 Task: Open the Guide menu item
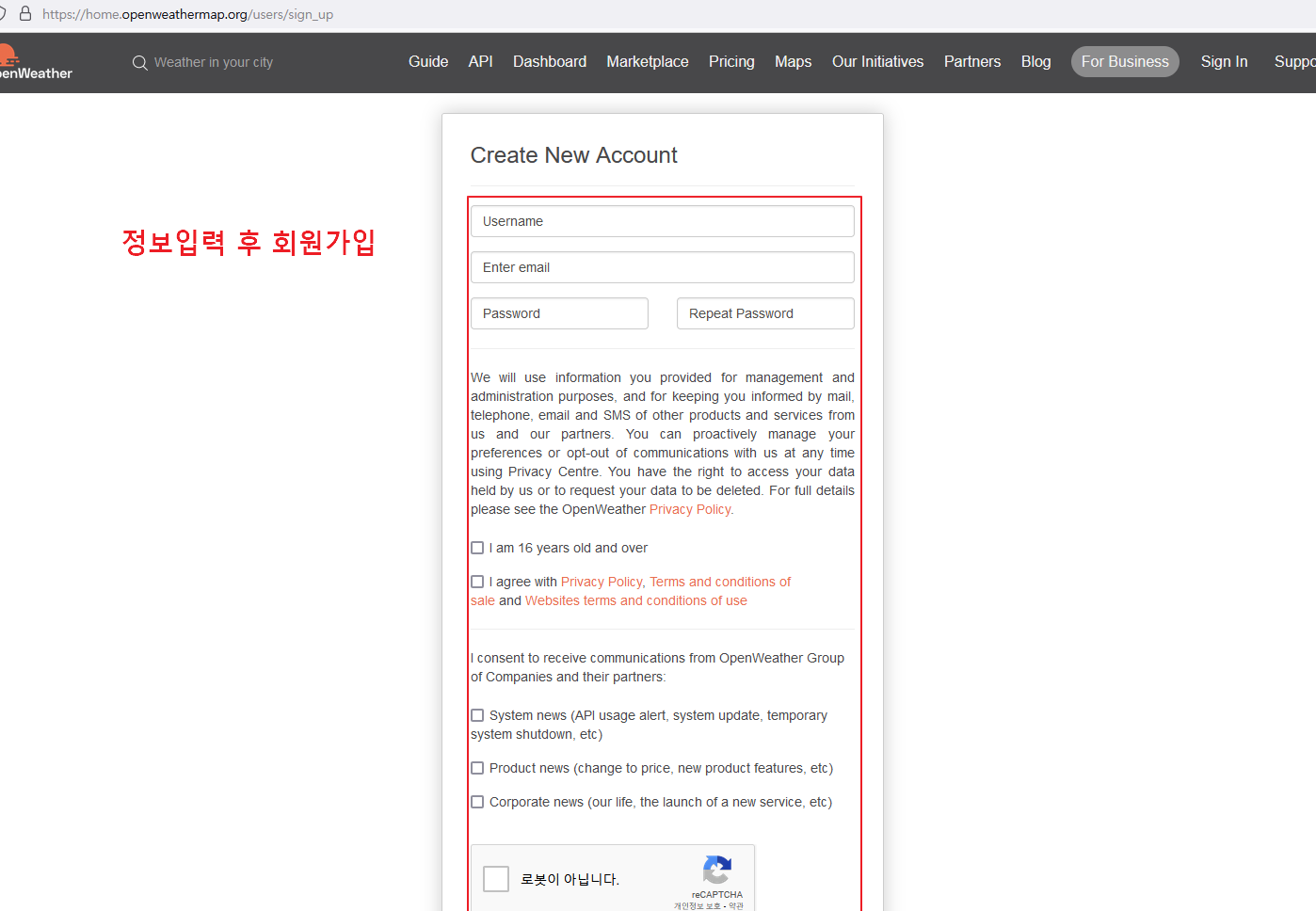[428, 62]
